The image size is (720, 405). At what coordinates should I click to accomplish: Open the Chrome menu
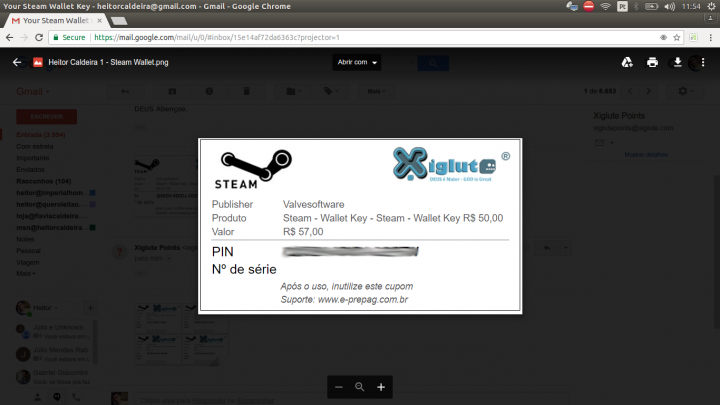(x=710, y=38)
